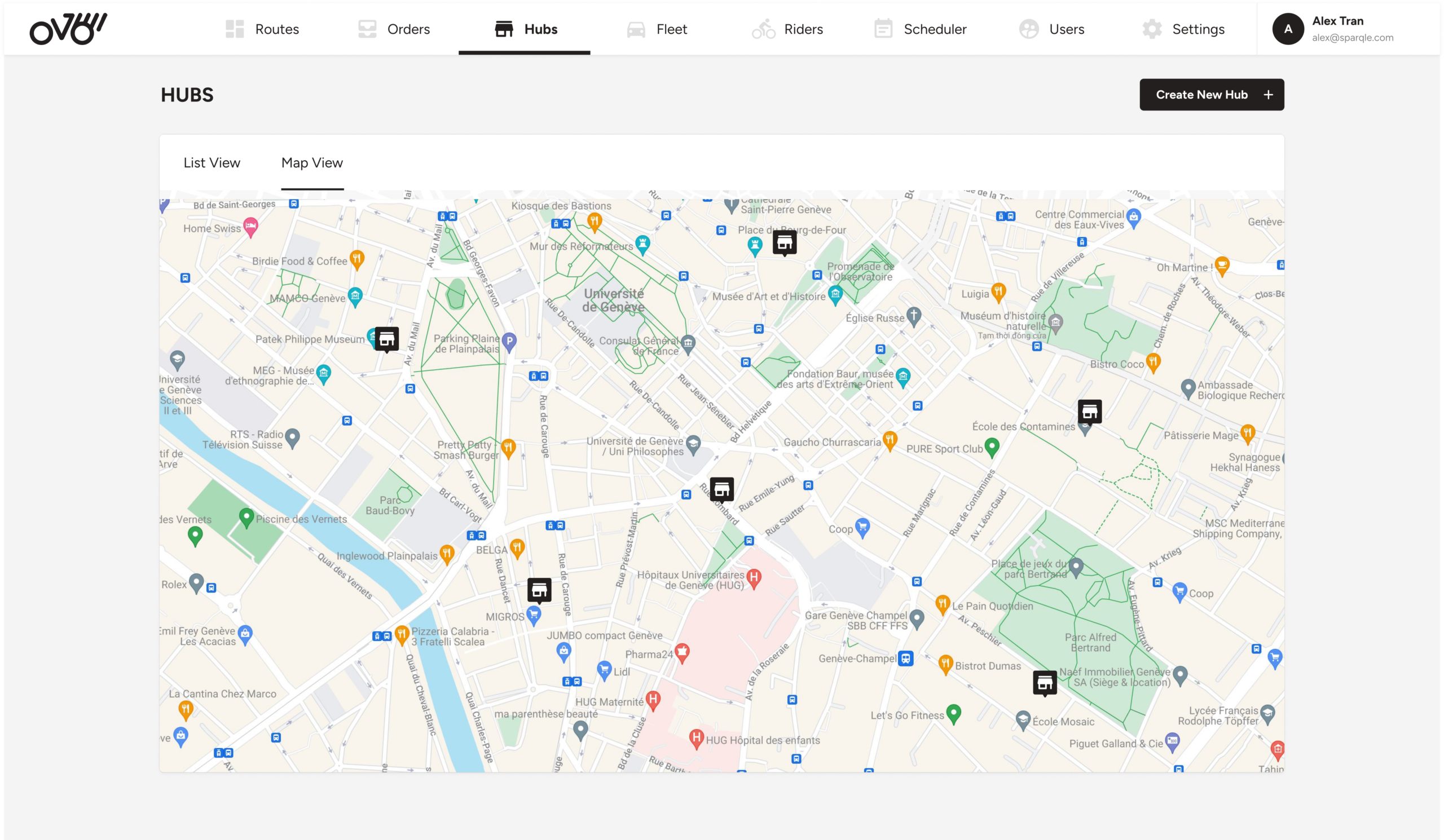Open Alex Tran's avatar menu
This screenshot has height=840, width=1444.
(1288, 29)
